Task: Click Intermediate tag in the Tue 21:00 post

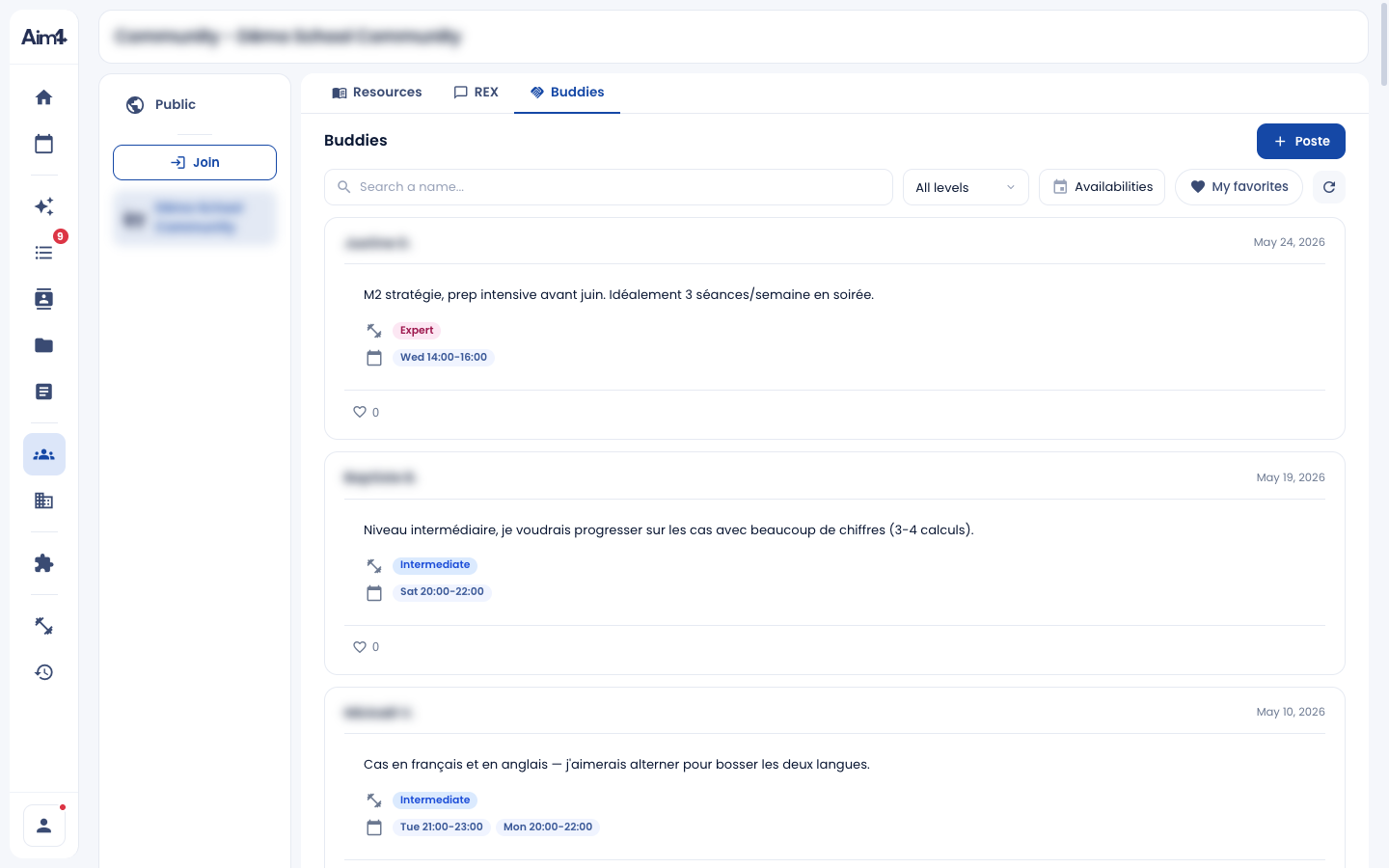Action: [435, 800]
